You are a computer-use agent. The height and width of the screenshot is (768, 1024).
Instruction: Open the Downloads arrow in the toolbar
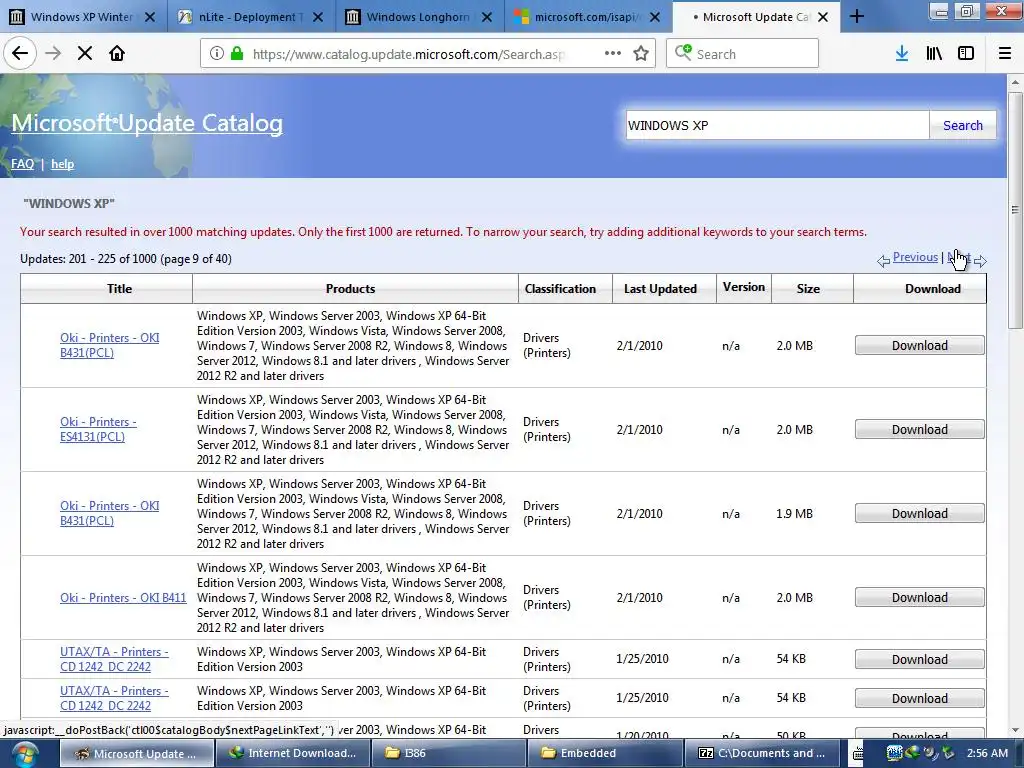[x=902, y=54]
